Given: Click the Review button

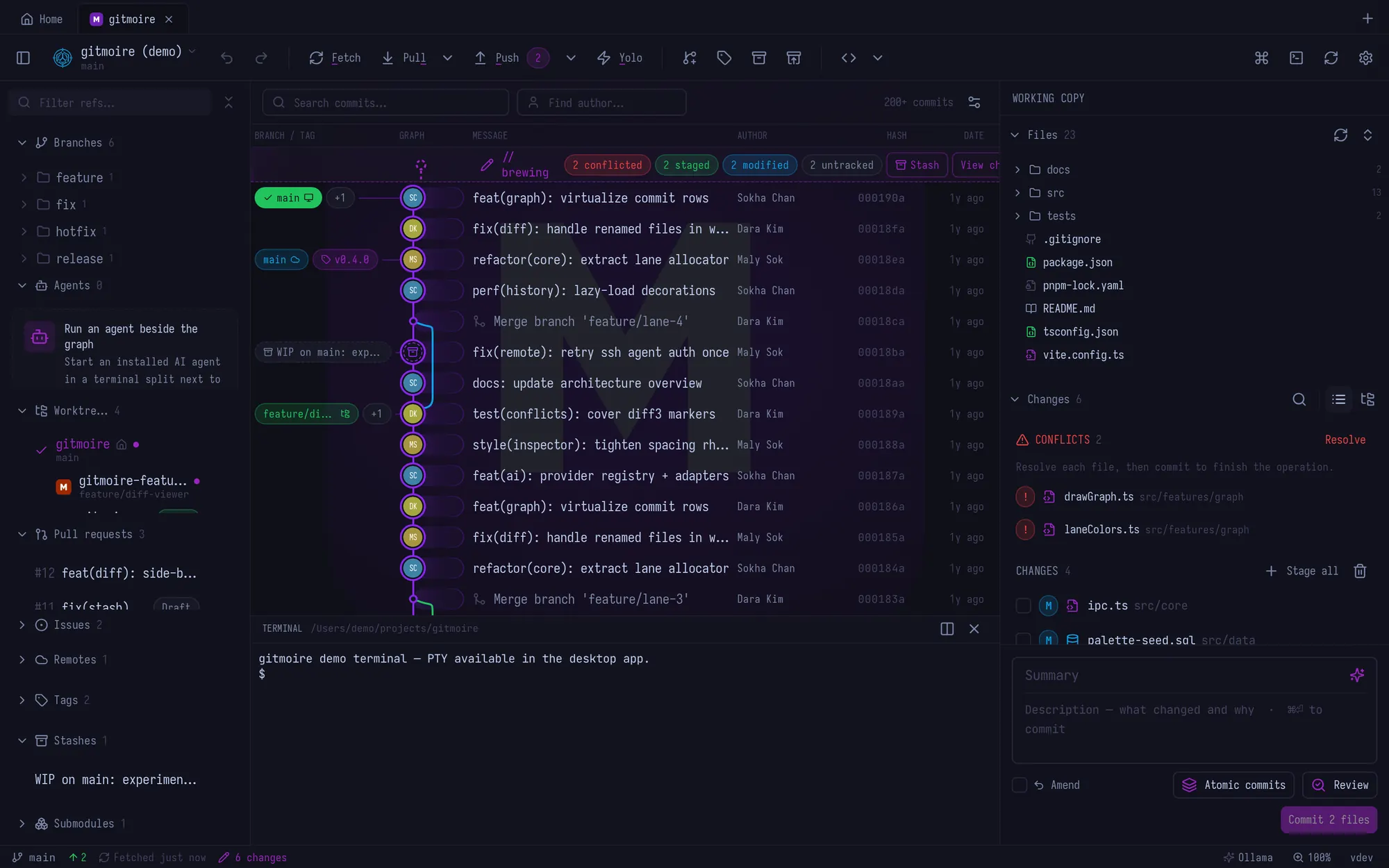Looking at the screenshot, I should pos(1340,785).
